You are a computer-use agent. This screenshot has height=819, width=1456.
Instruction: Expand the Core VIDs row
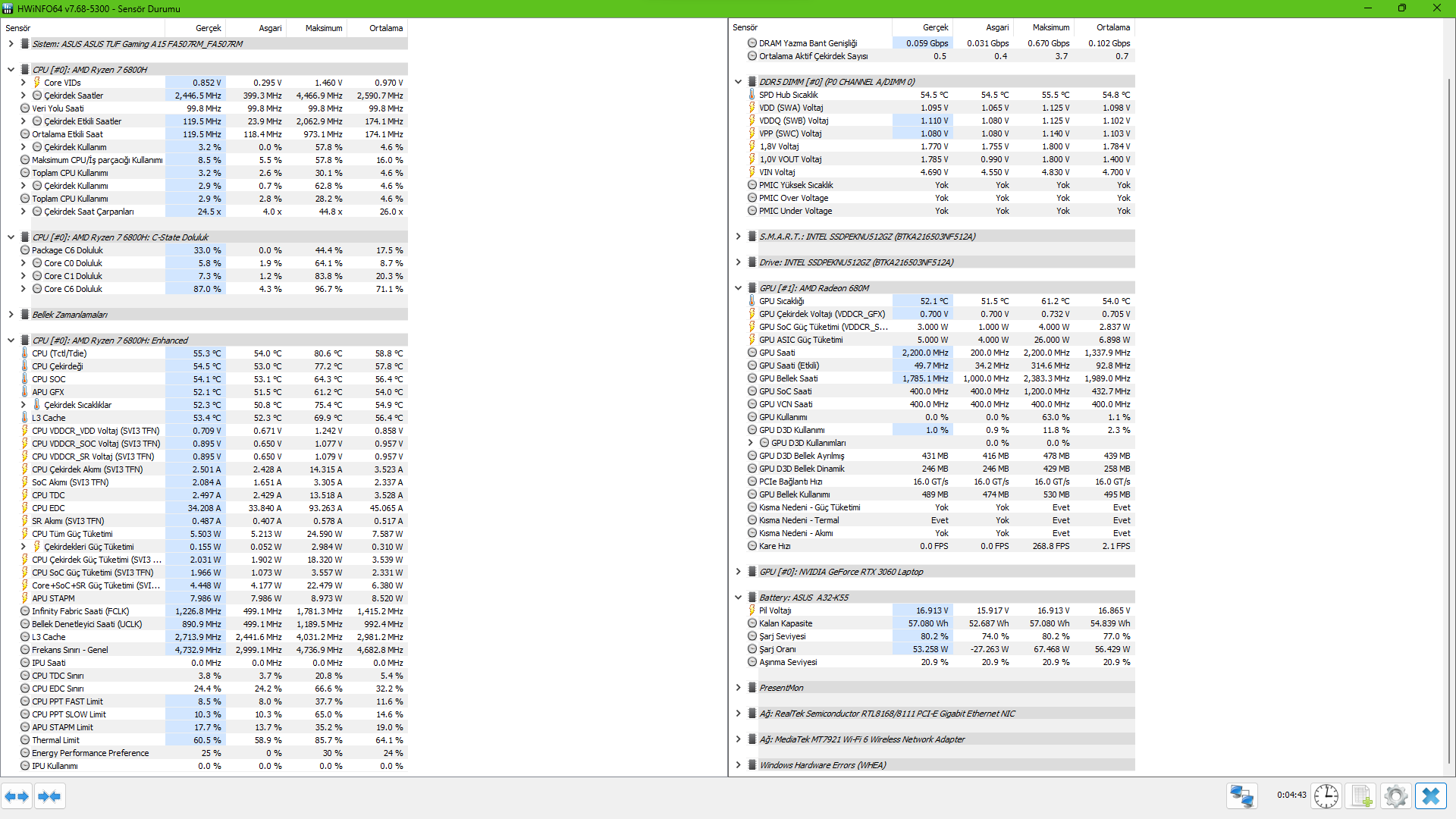[23, 83]
